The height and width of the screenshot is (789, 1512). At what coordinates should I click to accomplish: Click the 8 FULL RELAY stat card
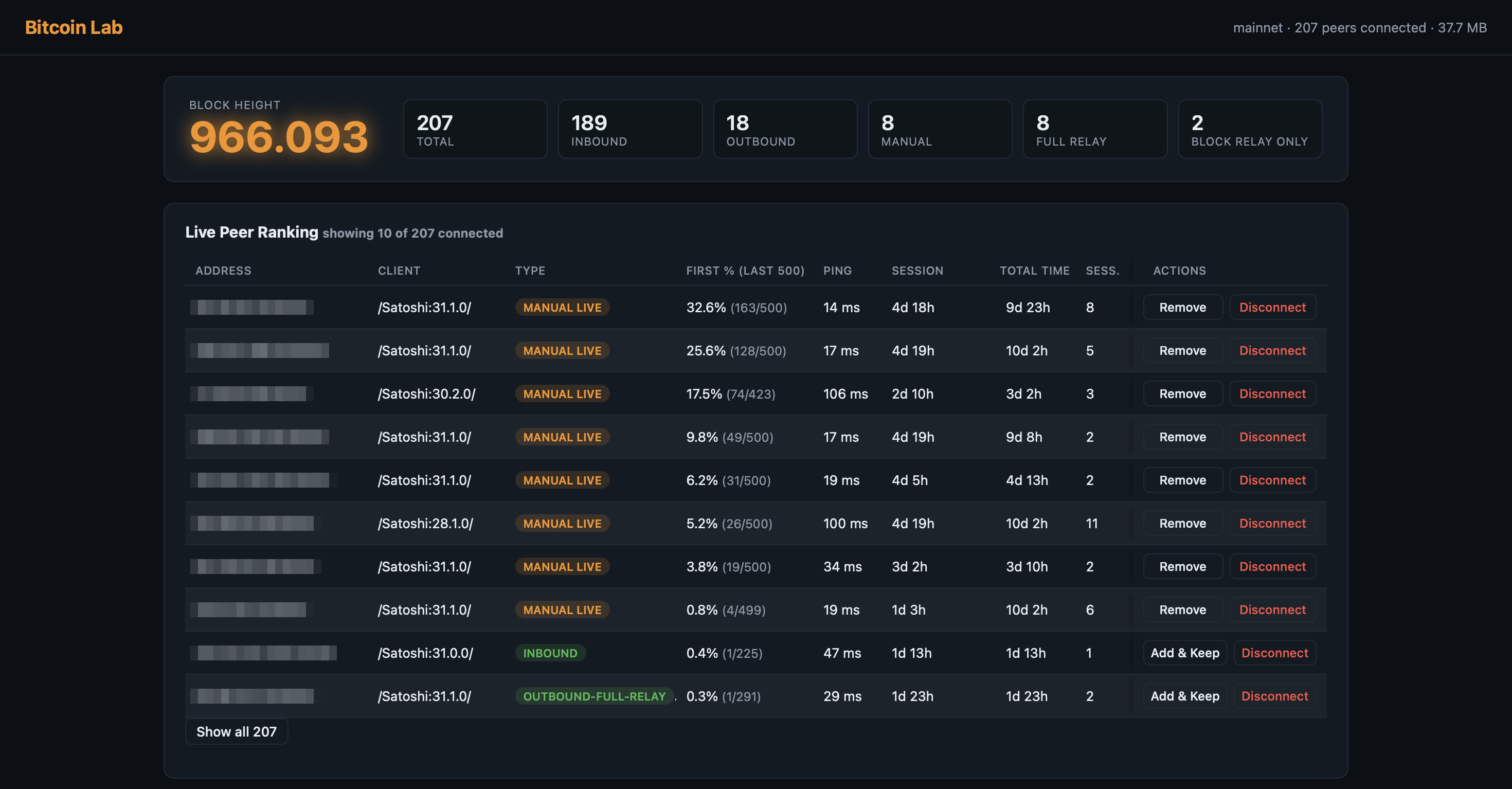point(1095,129)
